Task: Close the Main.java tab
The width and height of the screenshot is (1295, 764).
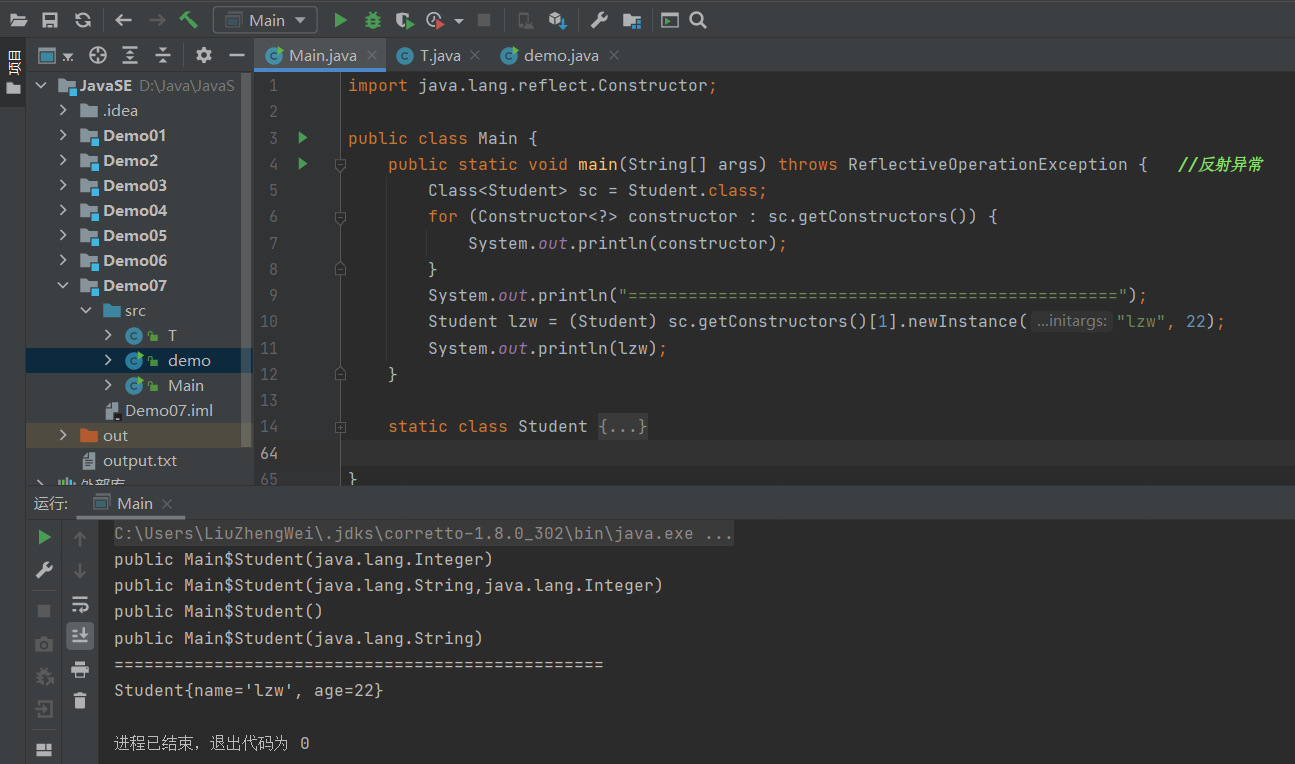Action: pos(371,56)
